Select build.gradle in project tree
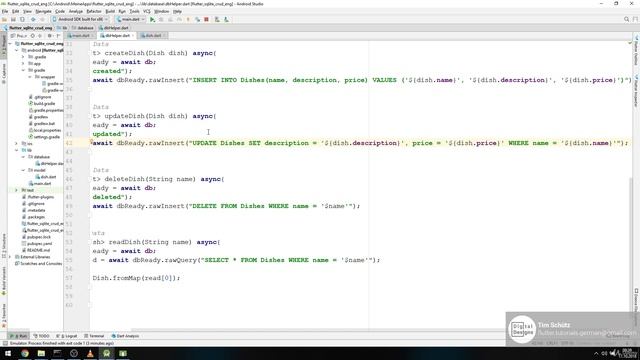This screenshot has height=360, width=640. click(x=42, y=103)
